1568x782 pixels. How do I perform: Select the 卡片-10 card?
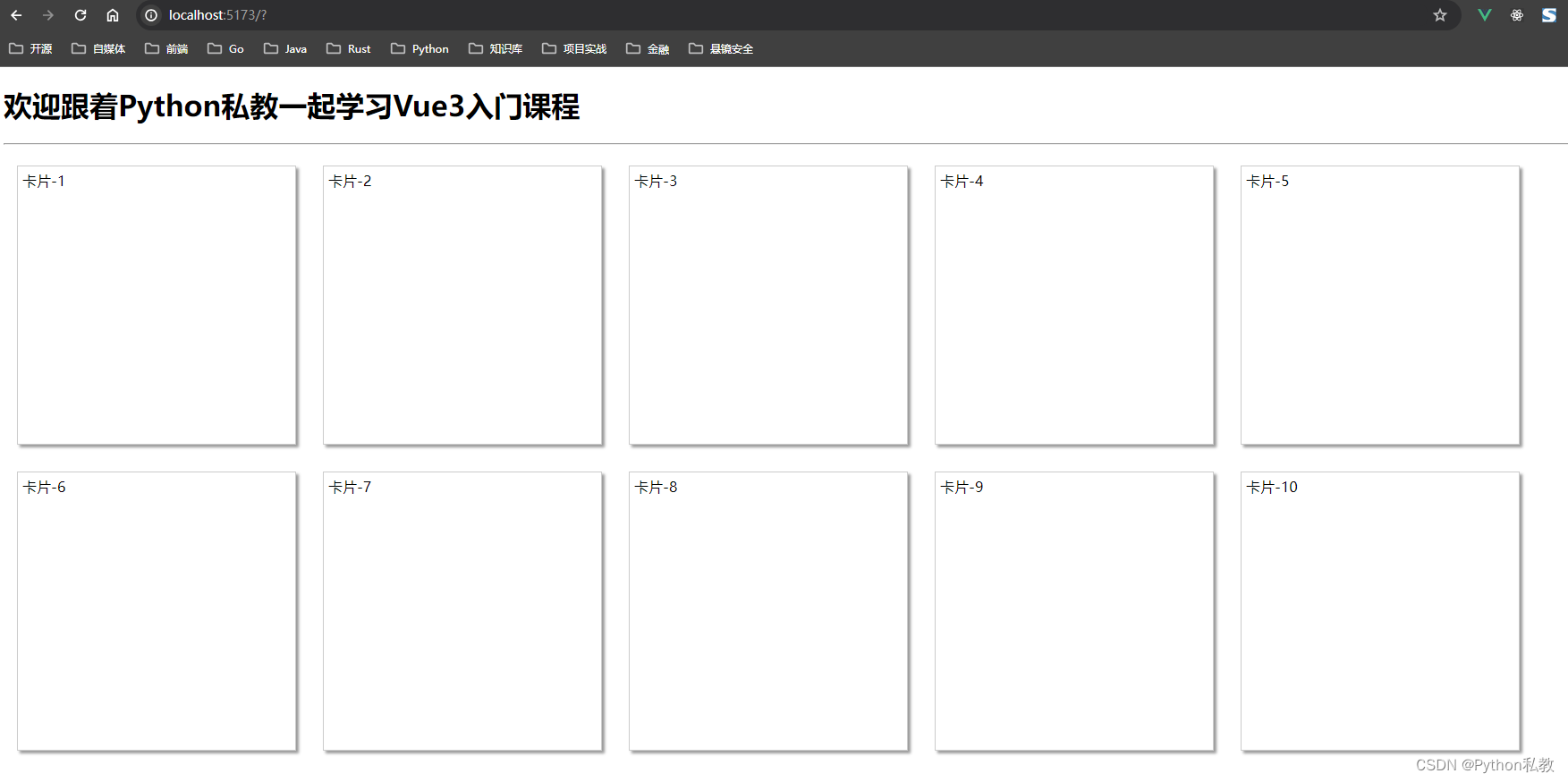pos(1380,611)
